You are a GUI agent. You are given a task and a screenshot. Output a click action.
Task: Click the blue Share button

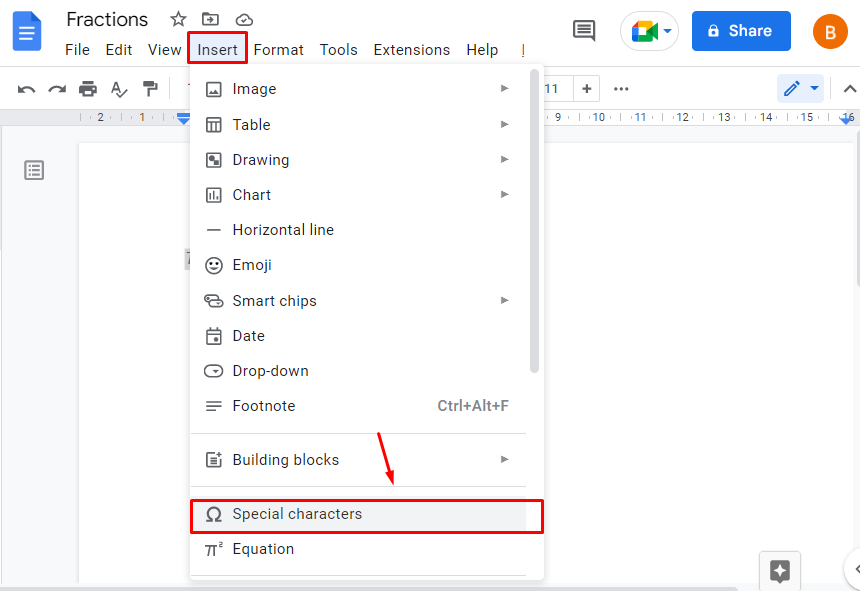click(x=741, y=31)
